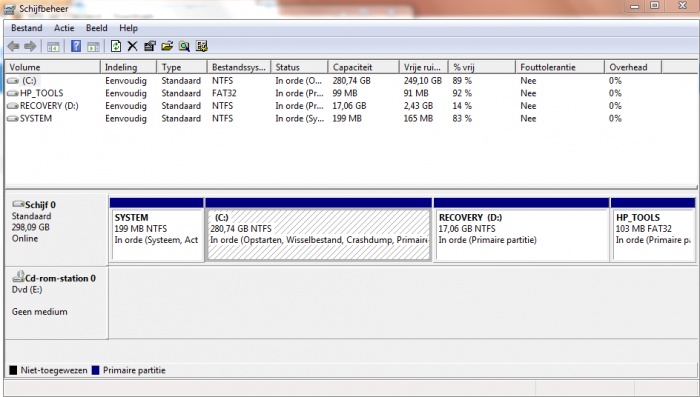The height and width of the screenshot is (397, 700).
Task: Sort by the Fouttolerantie column header
Action: click(x=560, y=67)
